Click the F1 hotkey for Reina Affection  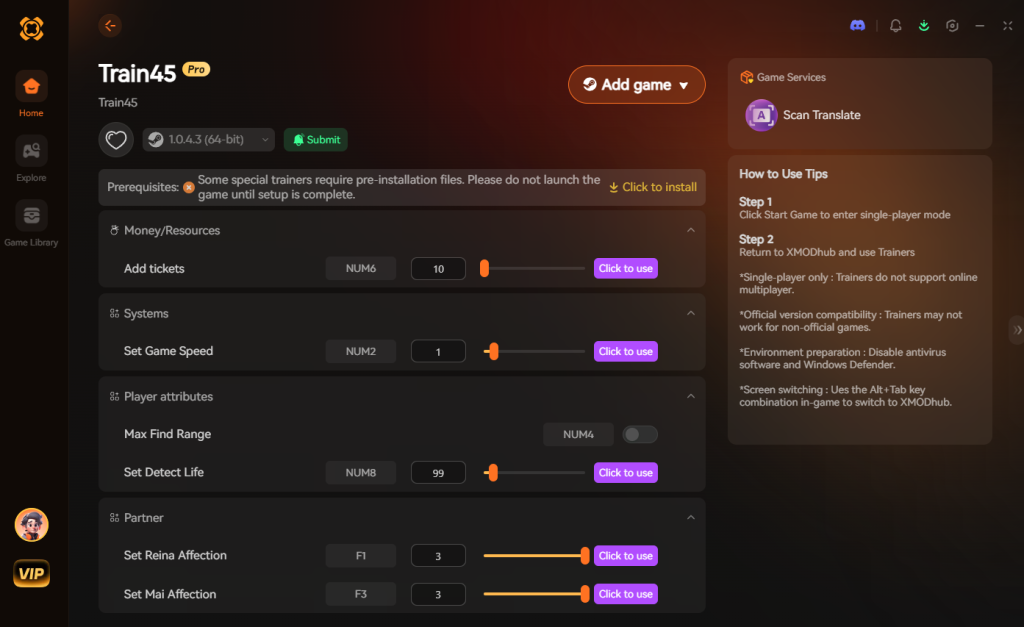pyautogui.click(x=360, y=556)
